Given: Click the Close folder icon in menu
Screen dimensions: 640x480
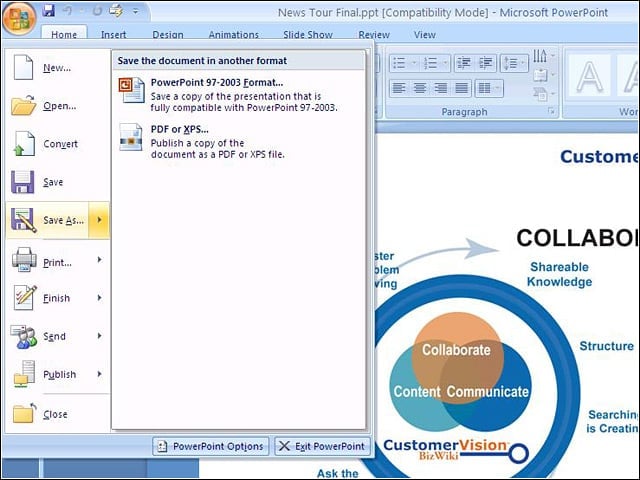Looking at the screenshot, I should pos(24,413).
